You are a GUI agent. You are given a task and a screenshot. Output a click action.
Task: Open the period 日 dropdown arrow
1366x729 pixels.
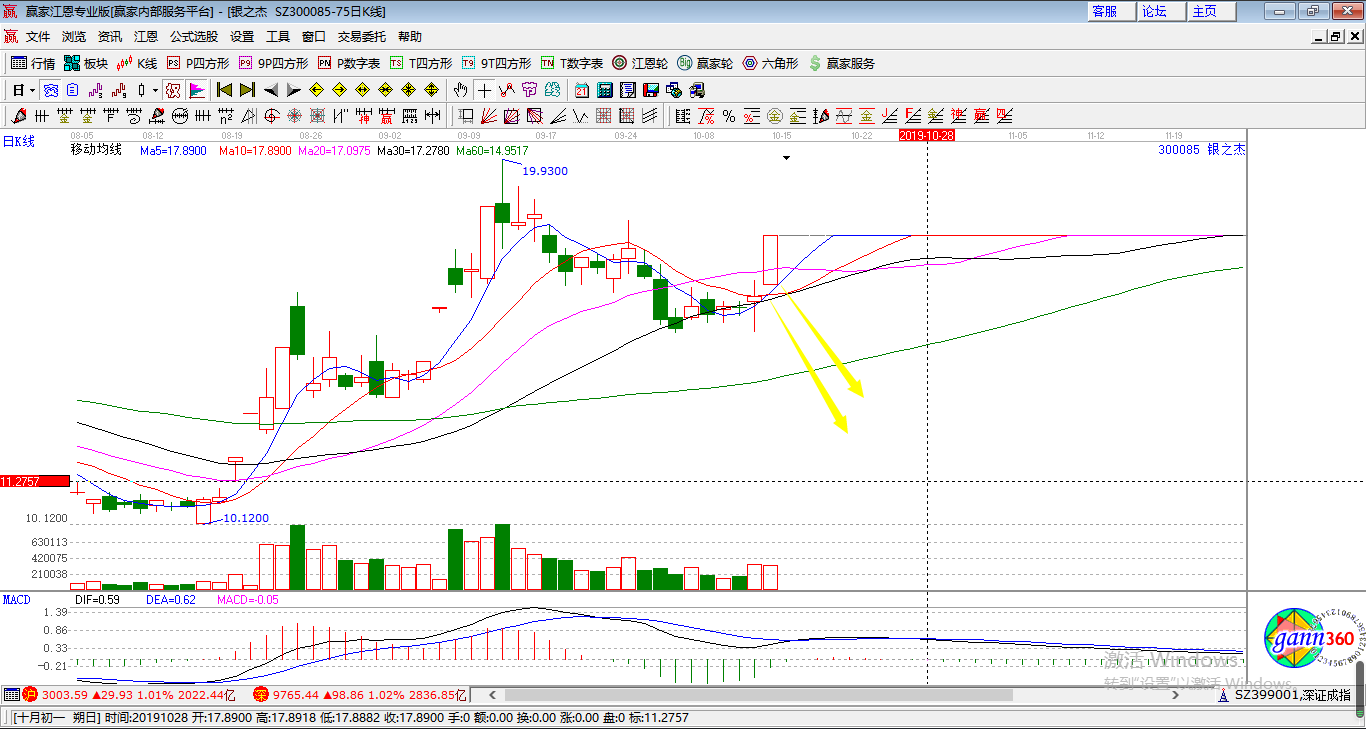(32, 90)
